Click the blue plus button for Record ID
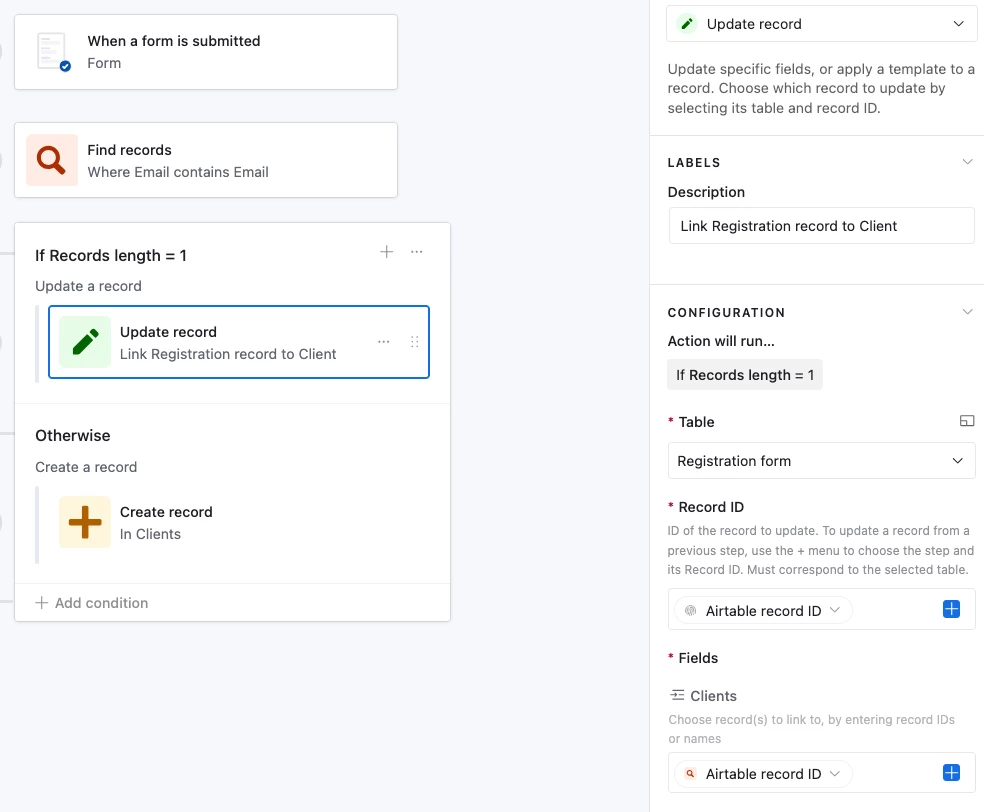 pos(951,610)
